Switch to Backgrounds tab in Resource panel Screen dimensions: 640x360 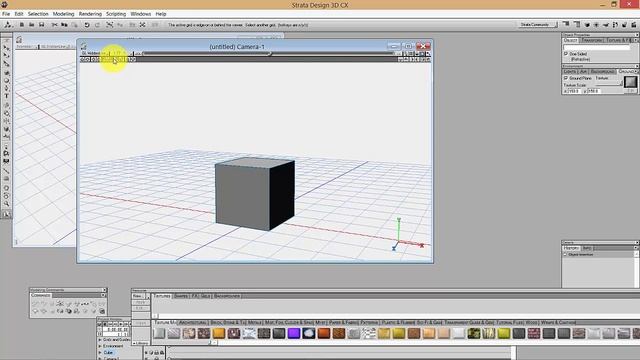pyautogui.click(x=227, y=296)
